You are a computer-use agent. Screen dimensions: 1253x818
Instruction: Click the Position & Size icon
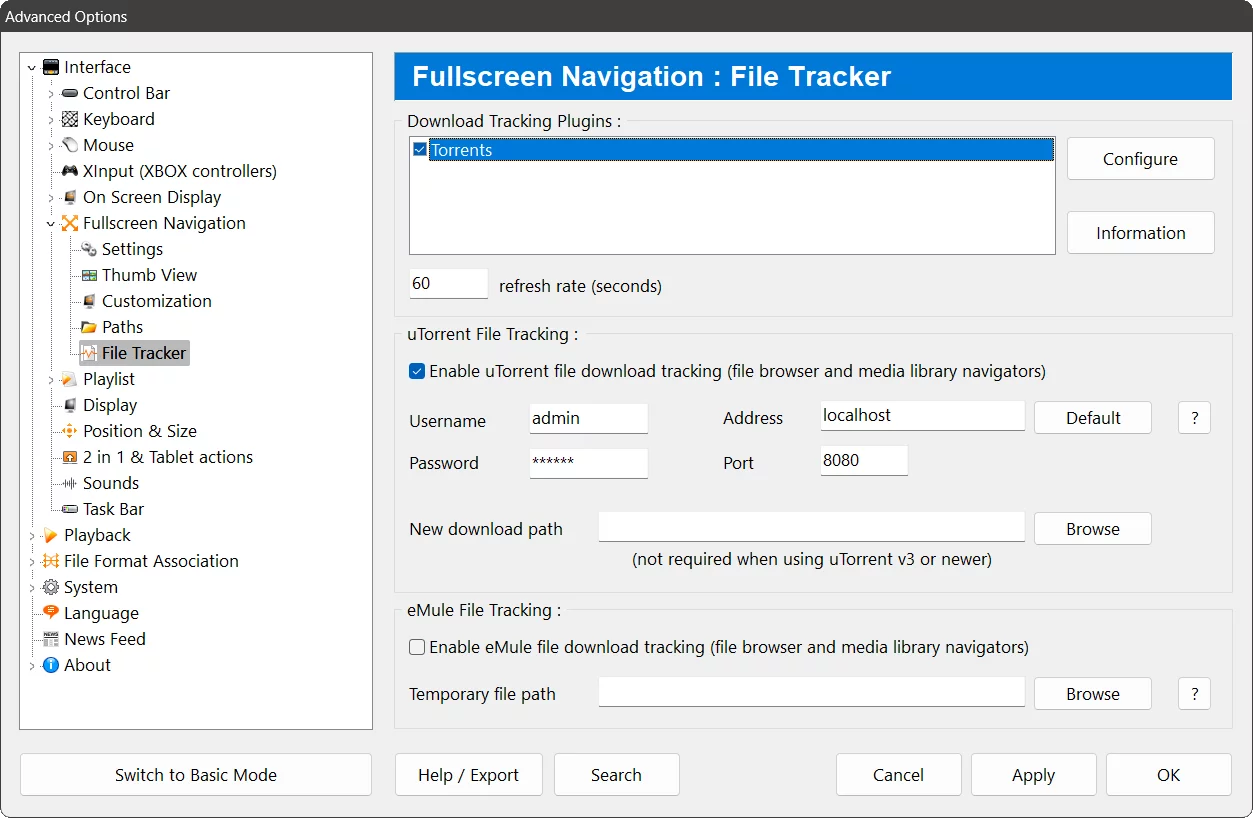point(70,431)
